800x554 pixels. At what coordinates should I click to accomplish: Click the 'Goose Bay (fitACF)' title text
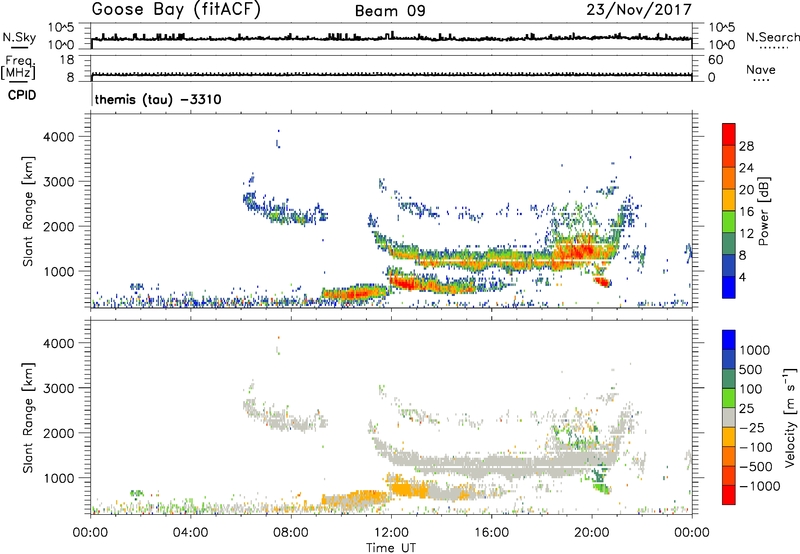(176, 10)
